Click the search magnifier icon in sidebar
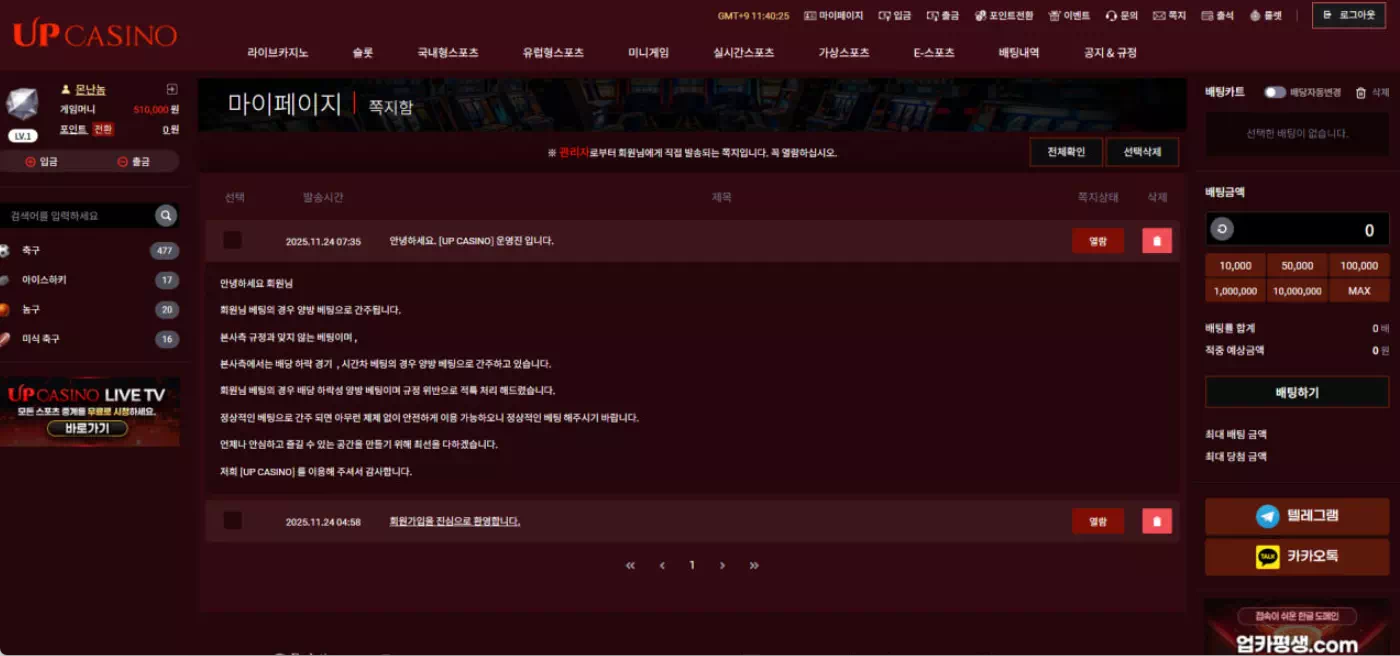 click(x=166, y=216)
